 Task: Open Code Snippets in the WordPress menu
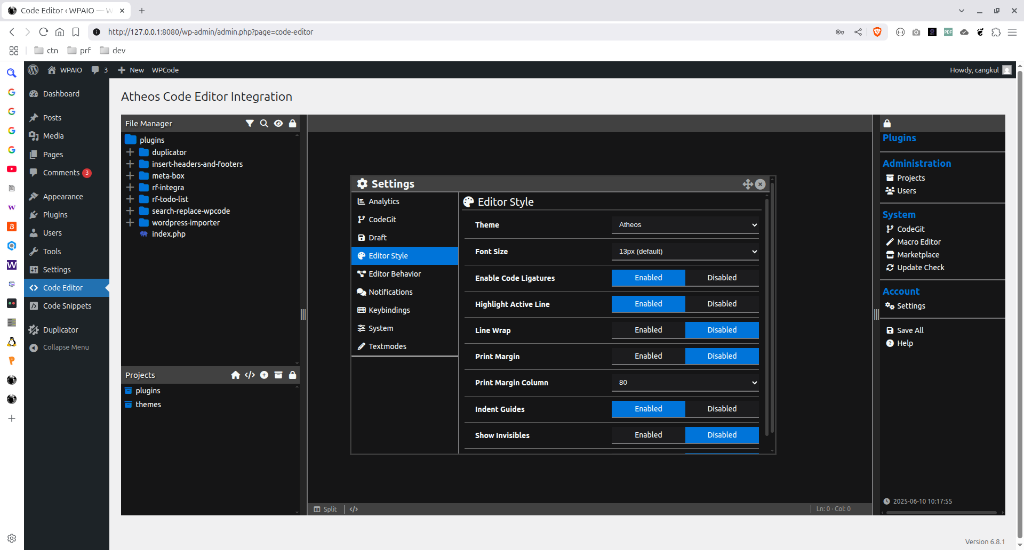pyautogui.click(x=67, y=306)
